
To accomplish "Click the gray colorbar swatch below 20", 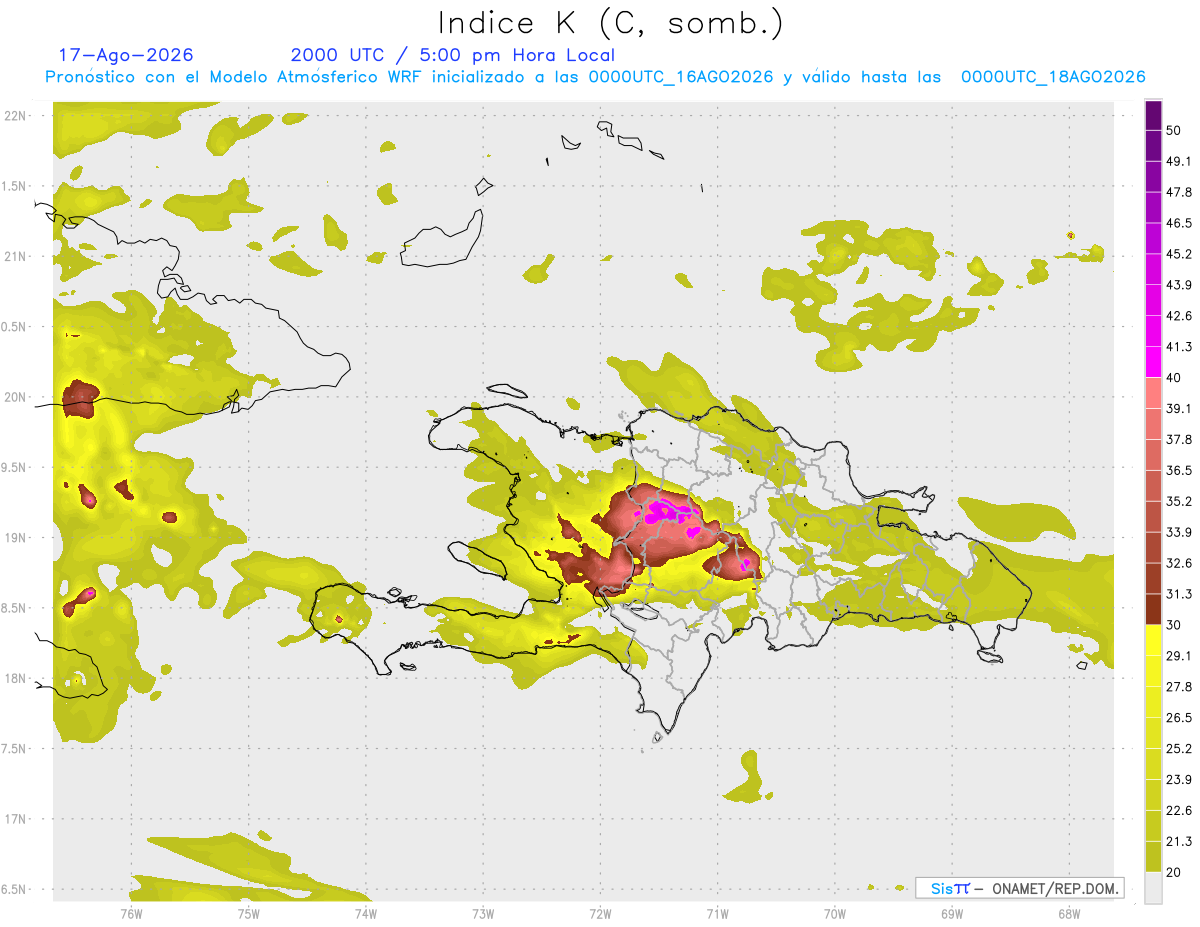I will pyautogui.click(x=1153, y=887).
